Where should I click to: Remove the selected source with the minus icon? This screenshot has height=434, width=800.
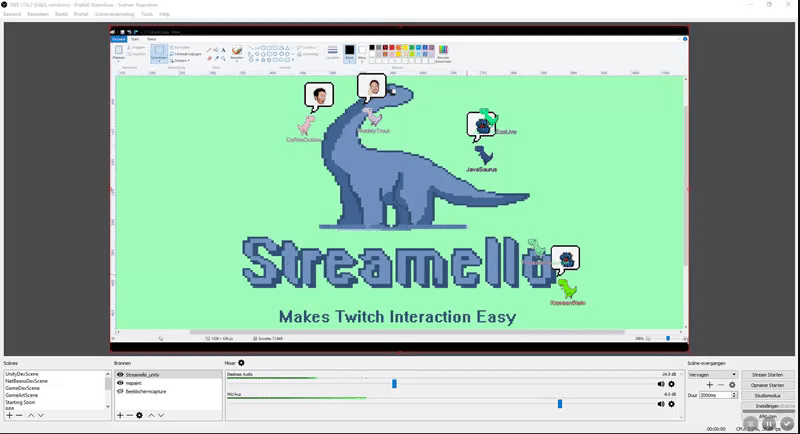point(130,416)
